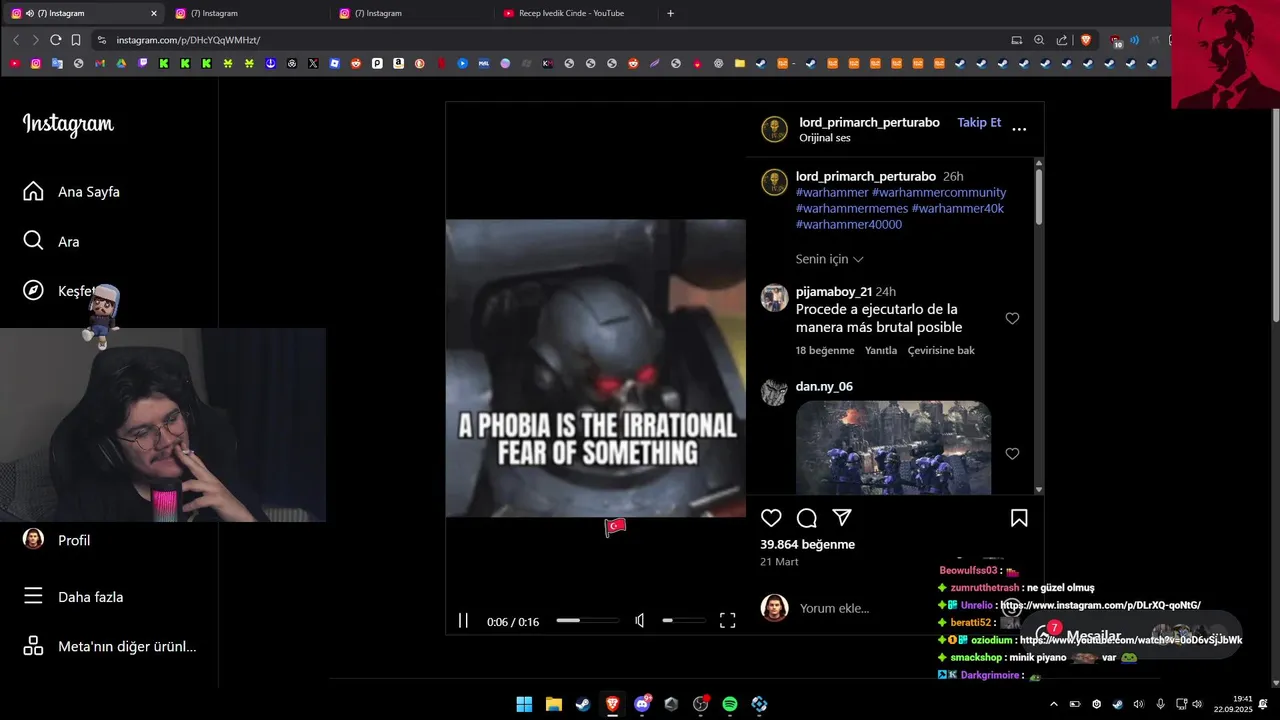View the 39.864 beğenme likes count
The image size is (1280, 720).
pos(807,544)
